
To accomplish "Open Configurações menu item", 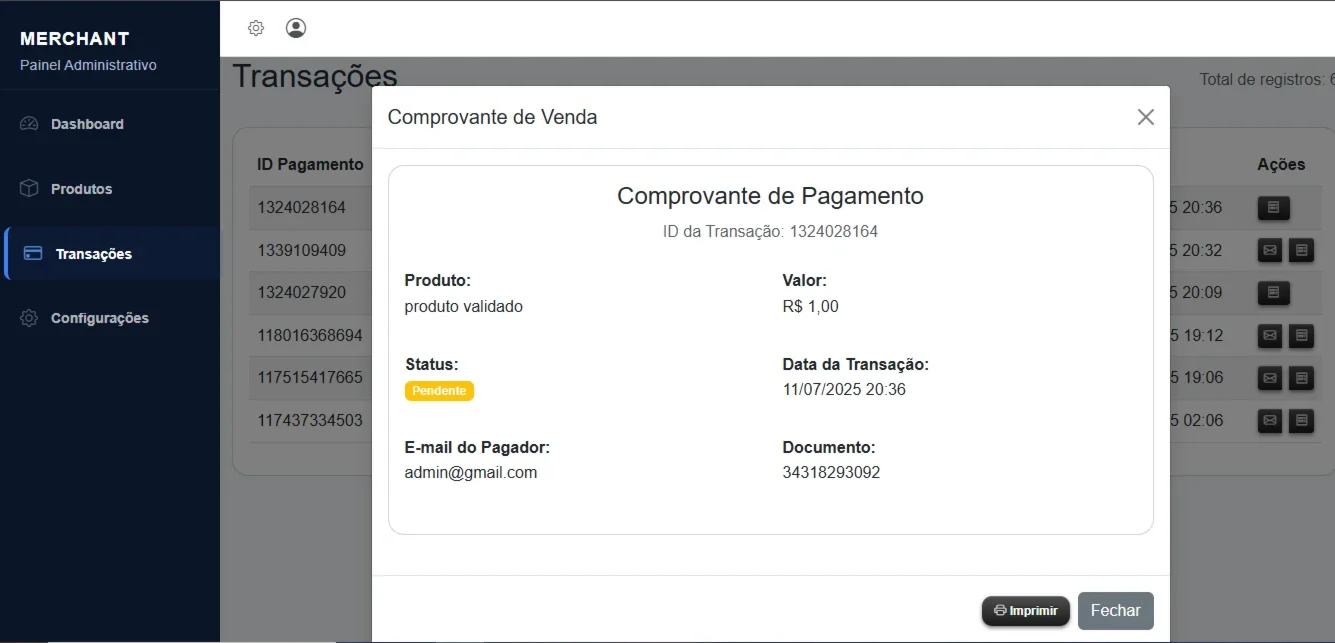I will [110, 318].
